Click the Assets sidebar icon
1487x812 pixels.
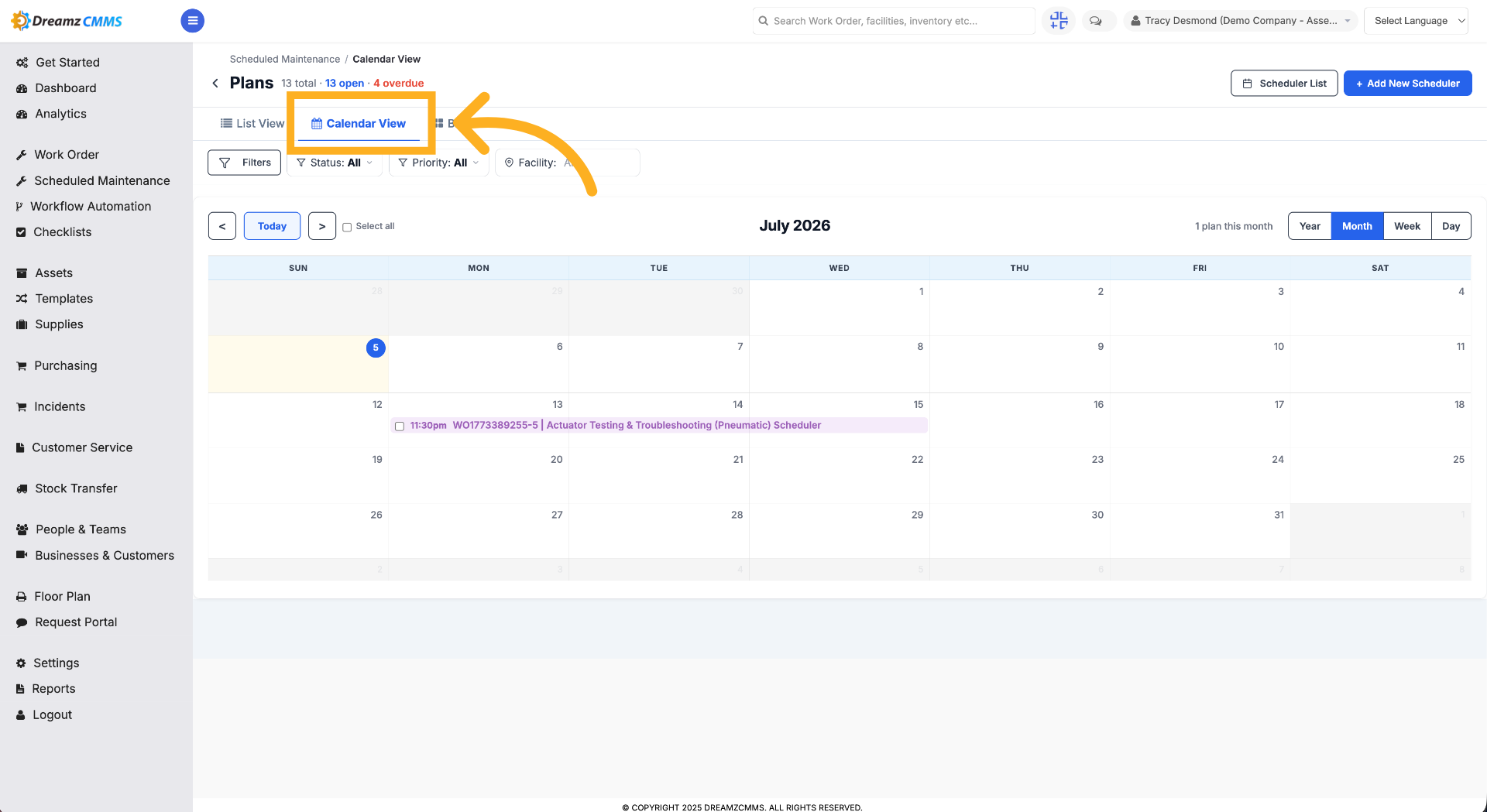pos(22,273)
